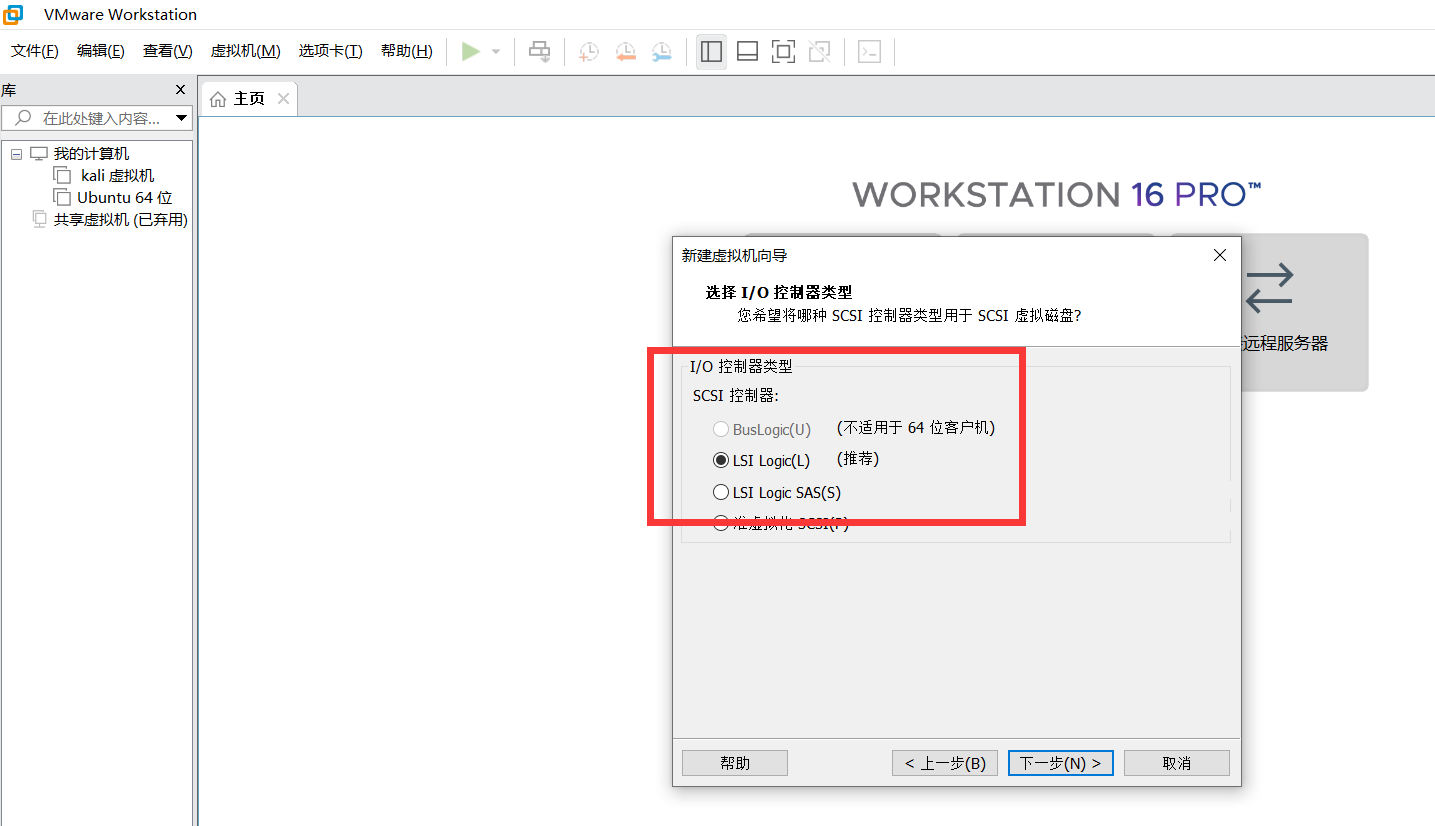Open the snapshot manager toolbar icon
Image resolution: width=1435 pixels, height=826 pixels.
coord(662,52)
